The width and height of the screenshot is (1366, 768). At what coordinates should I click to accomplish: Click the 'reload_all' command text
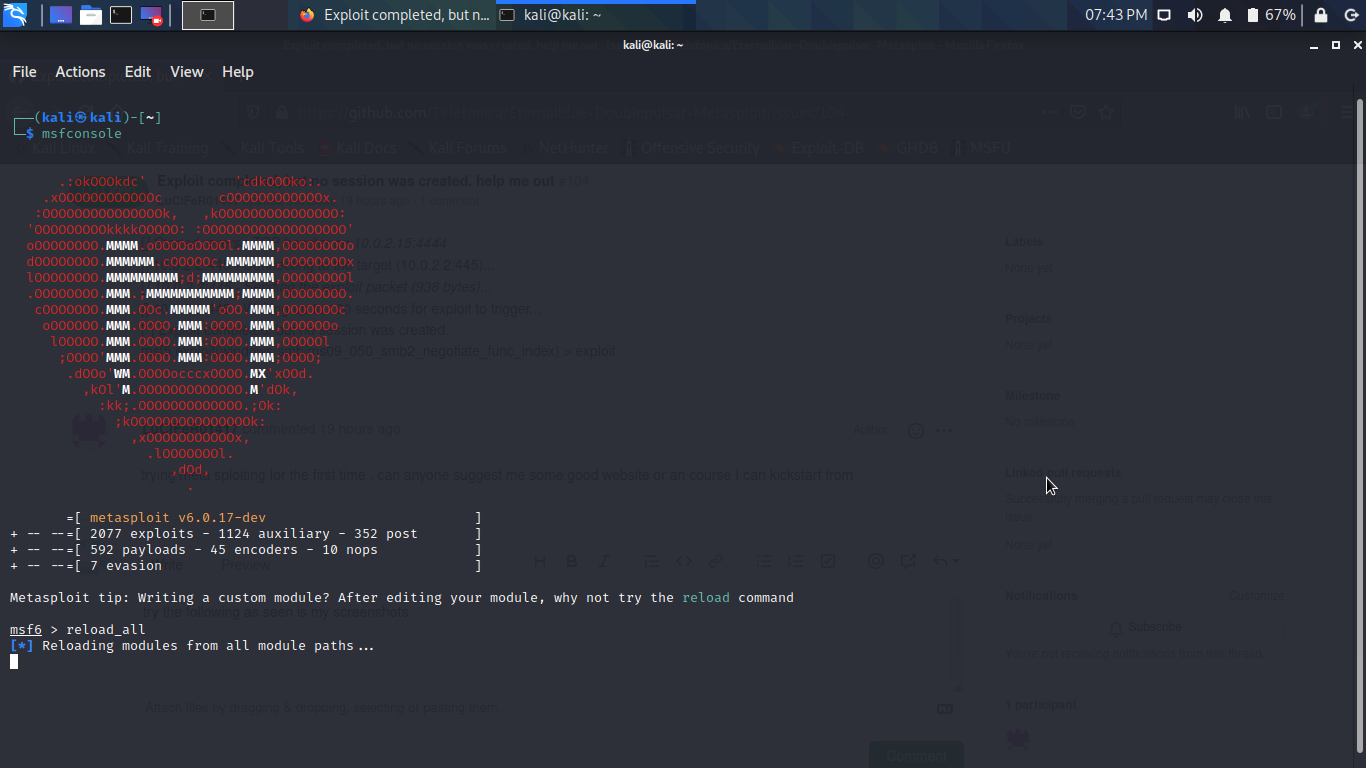(x=106, y=630)
